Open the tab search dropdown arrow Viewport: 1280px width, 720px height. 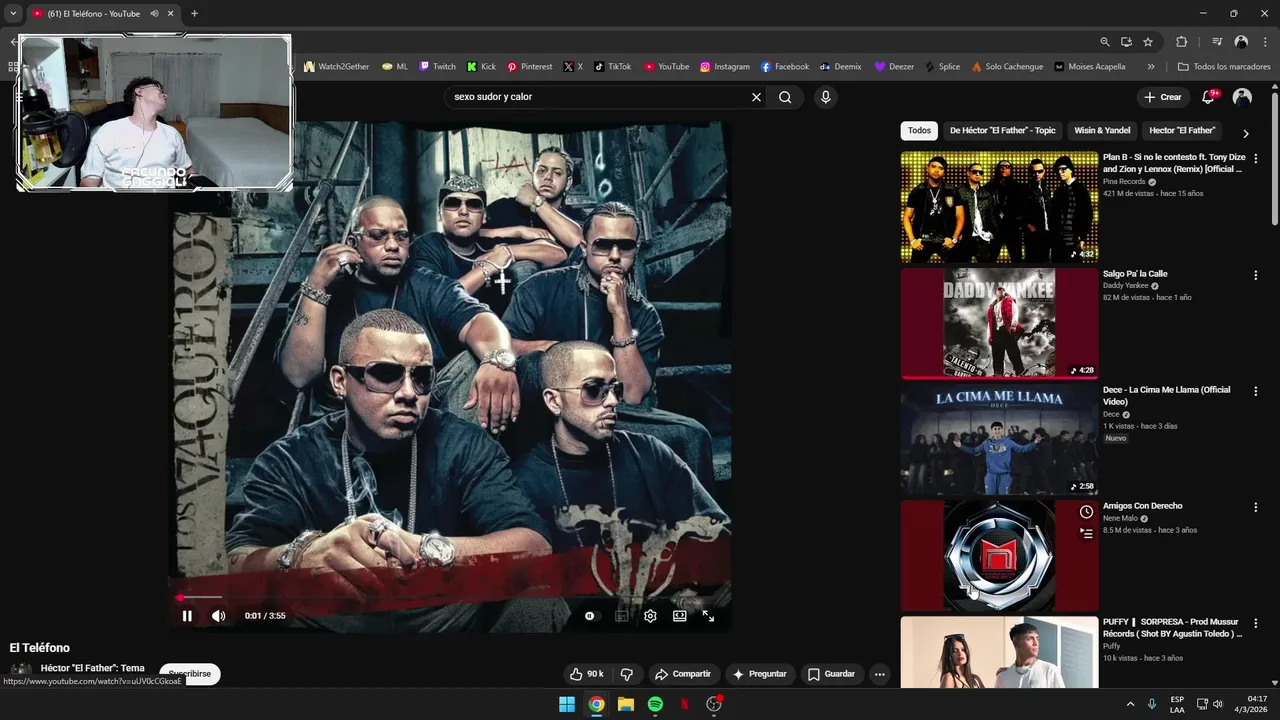click(13, 14)
